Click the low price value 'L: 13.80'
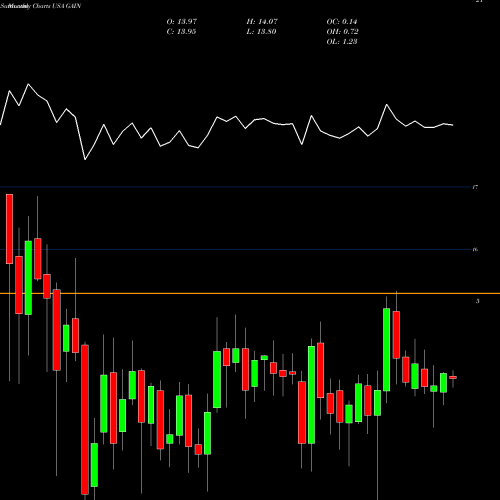 (261, 32)
